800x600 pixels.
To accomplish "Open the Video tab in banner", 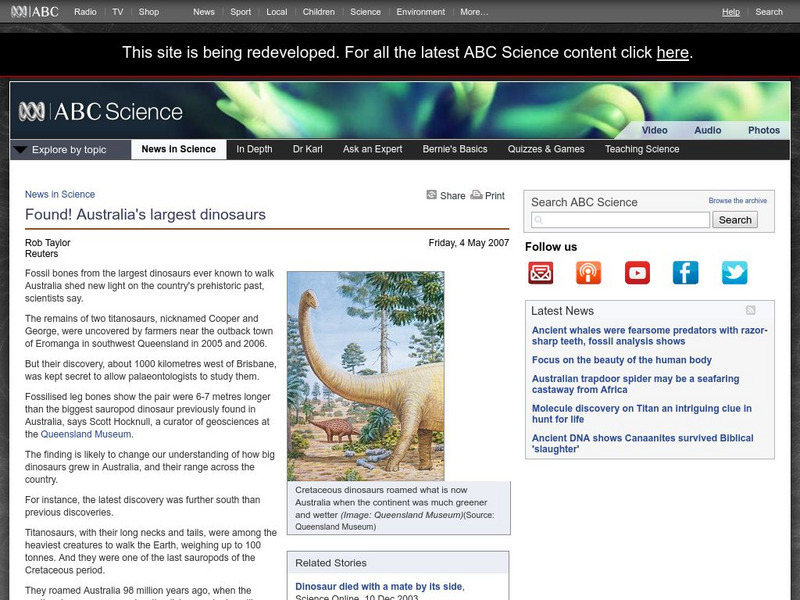I will click(655, 130).
